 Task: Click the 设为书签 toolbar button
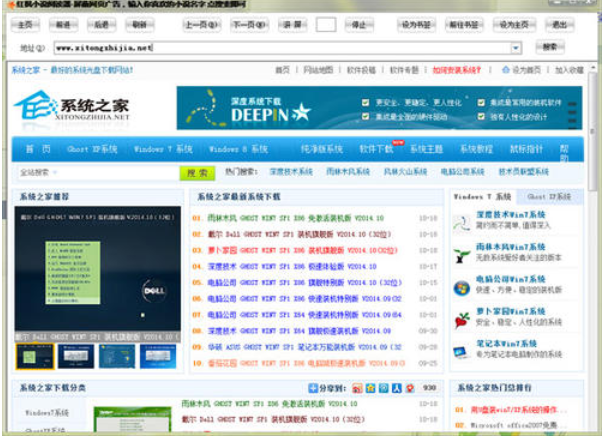pos(416,25)
